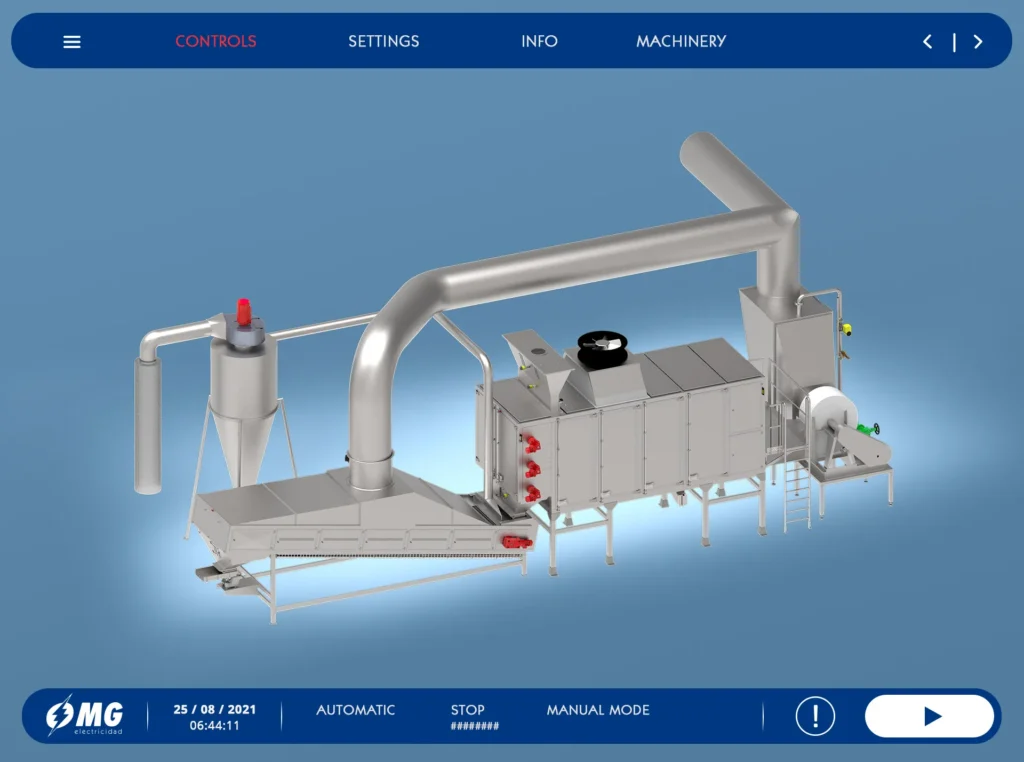Go to previous page with left chevron
1024x762 pixels.
pos(927,42)
